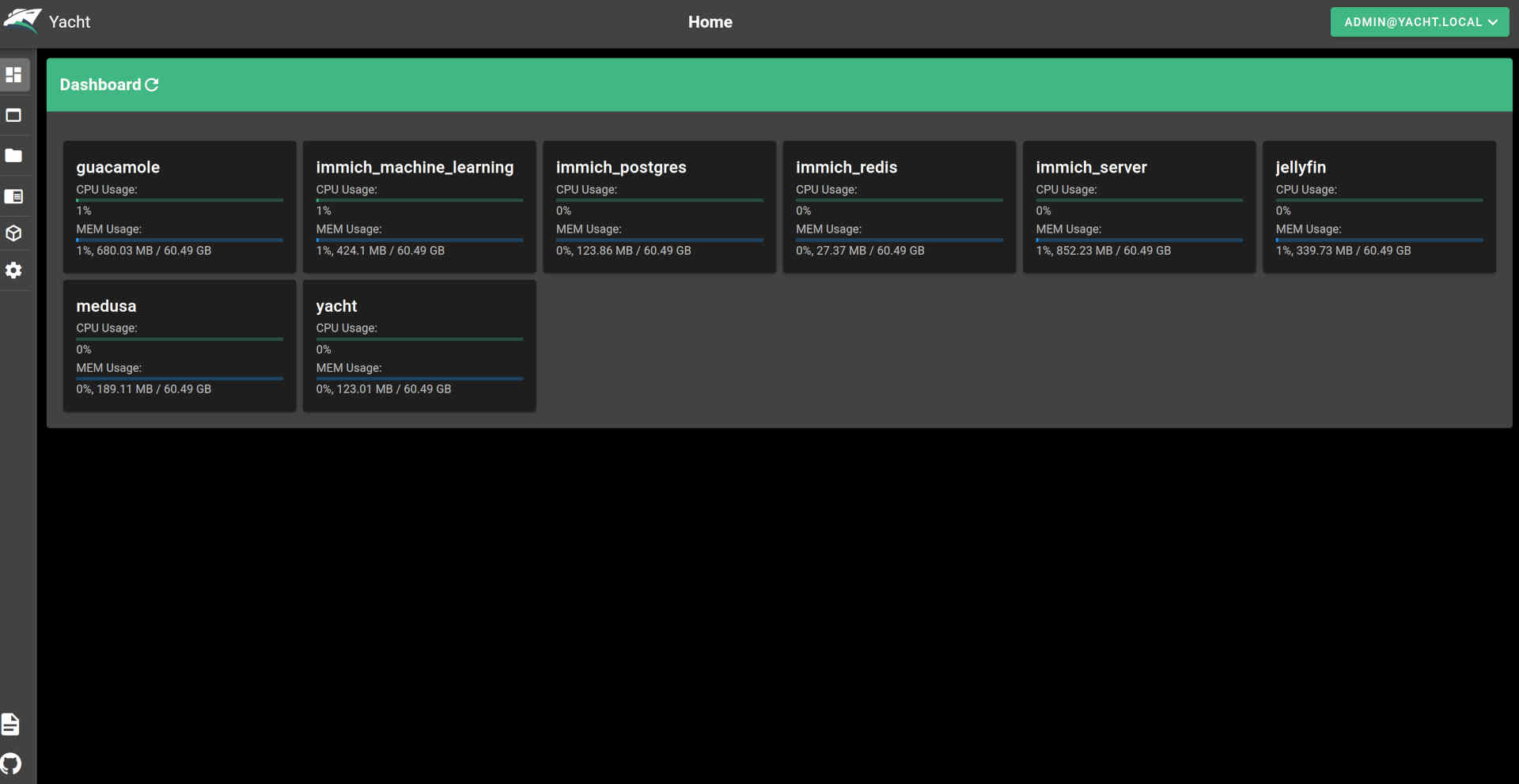Screen dimensions: 1519x784
Task: Click guacamole MEM usage progress bar
Action: 180,240
